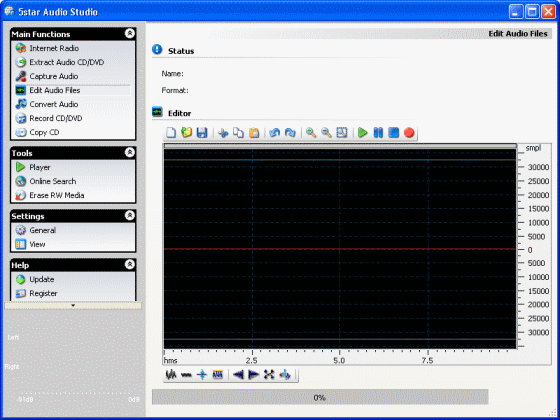Expand the sidebar with the down arrow bar
The width and height of the screenshot is (560, 420).
[73, 306]
